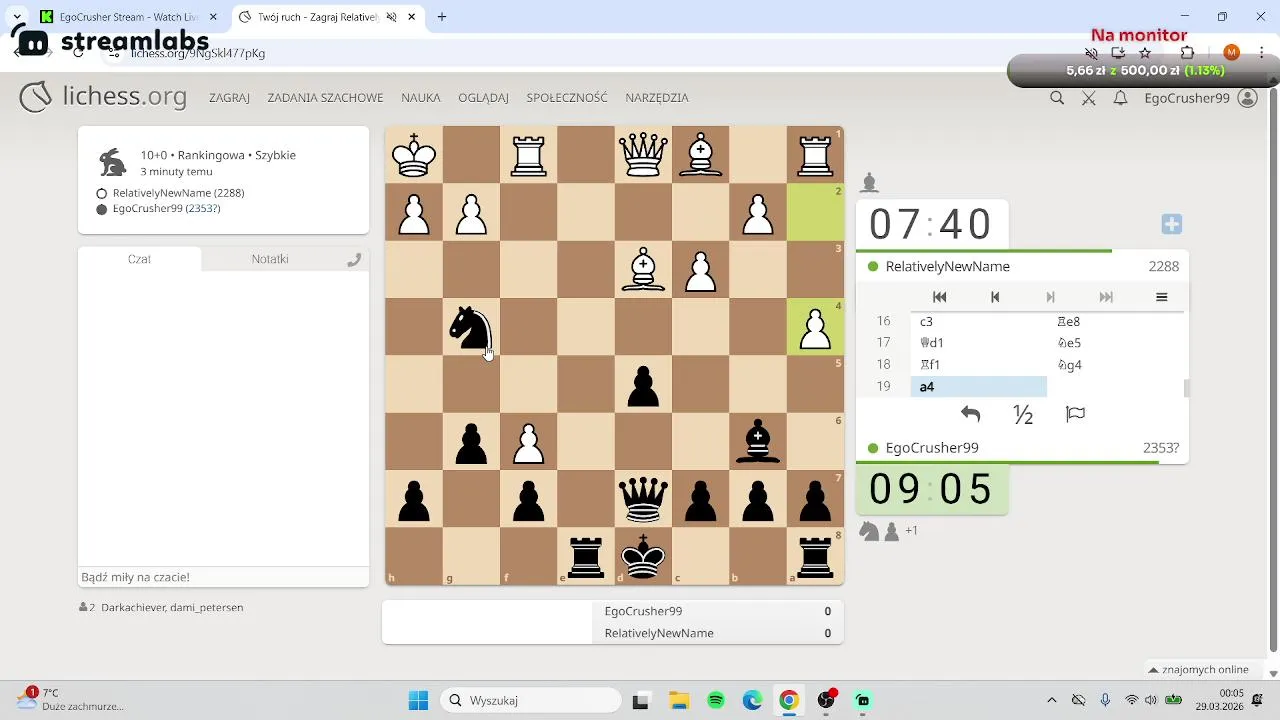
Task: Click the white queen on the top rank
Action: pyautogui.click(x=644, y=155)
